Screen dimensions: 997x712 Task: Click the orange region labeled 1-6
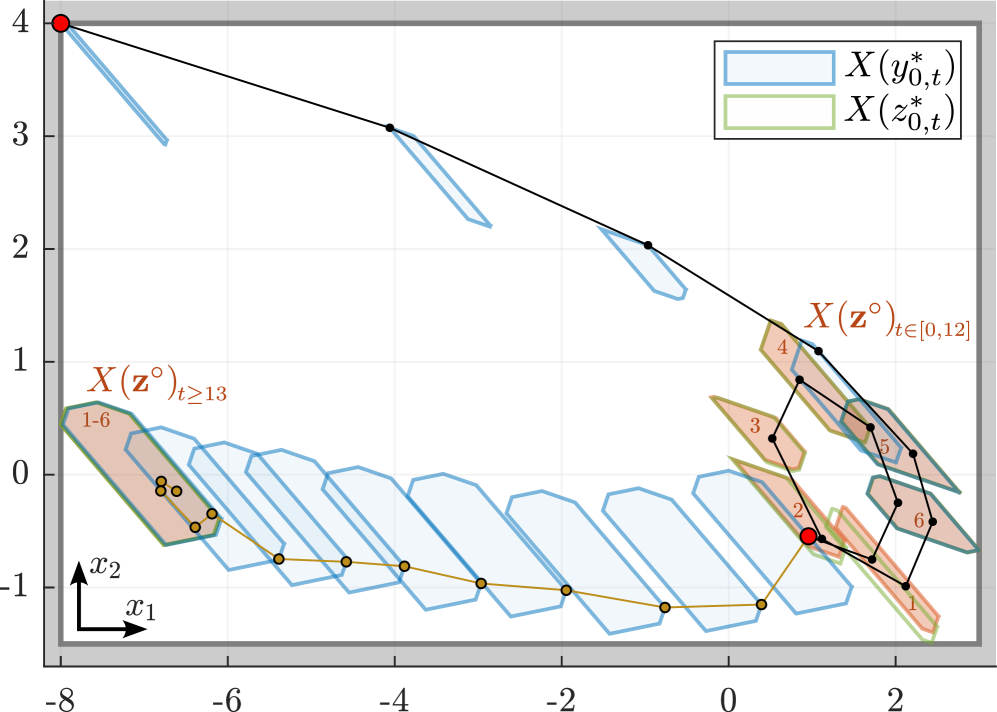[98, 422]
